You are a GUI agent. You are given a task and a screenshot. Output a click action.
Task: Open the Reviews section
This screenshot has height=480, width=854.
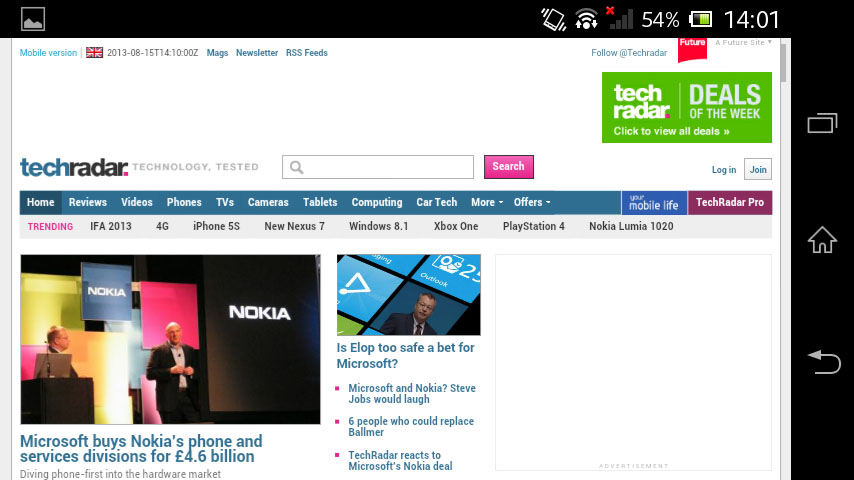point(88,202)
